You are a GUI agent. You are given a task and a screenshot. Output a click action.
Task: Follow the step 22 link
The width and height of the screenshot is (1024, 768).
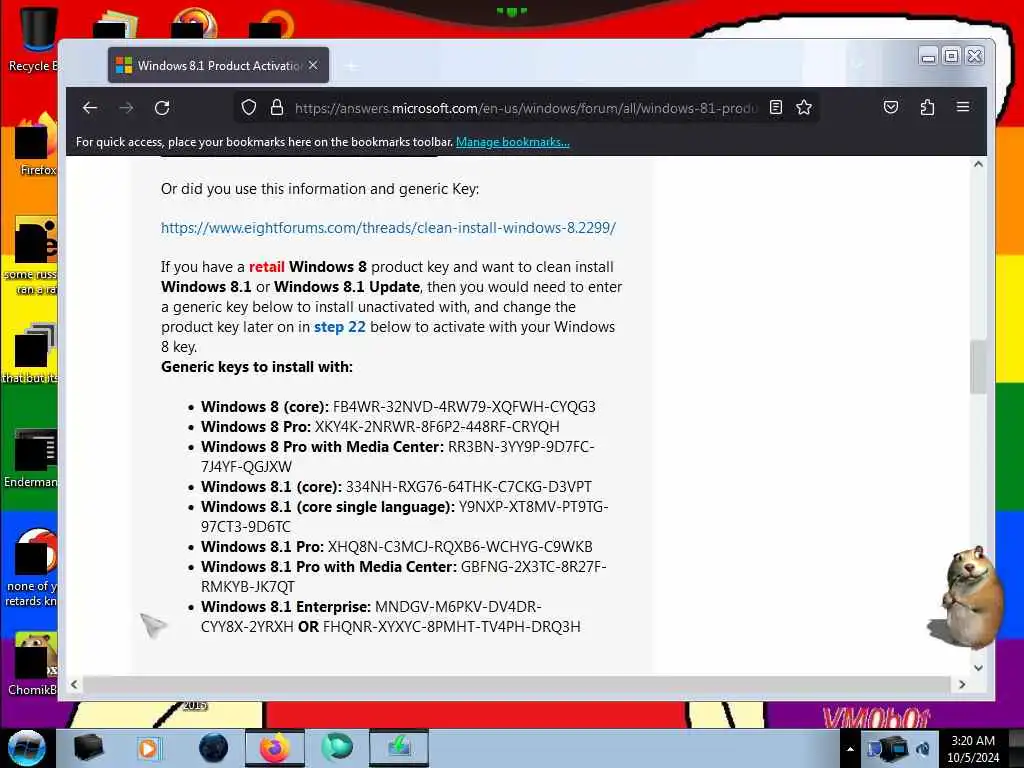340,327
